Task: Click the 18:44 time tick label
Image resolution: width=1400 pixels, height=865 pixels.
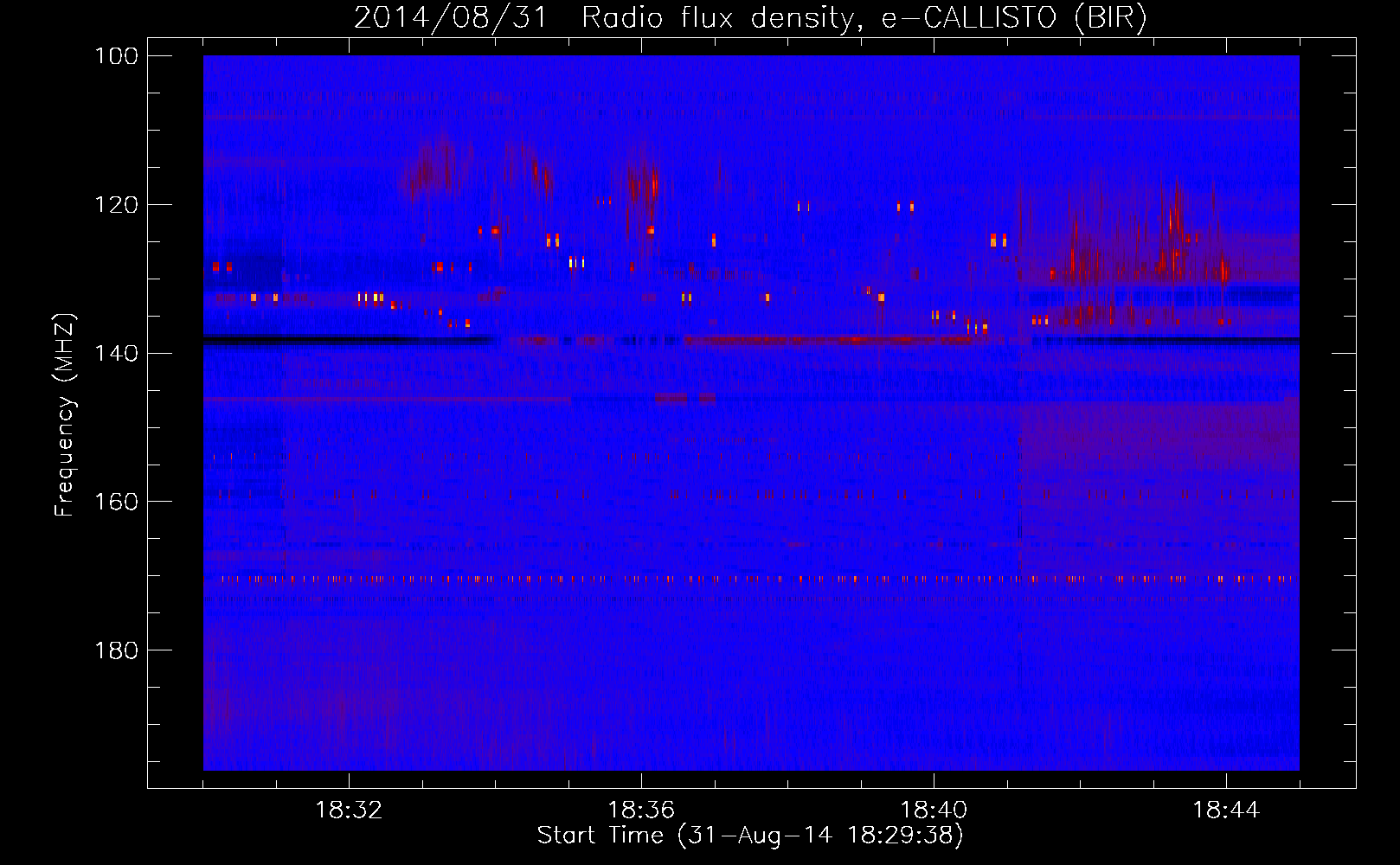Action: (1226, 811)
